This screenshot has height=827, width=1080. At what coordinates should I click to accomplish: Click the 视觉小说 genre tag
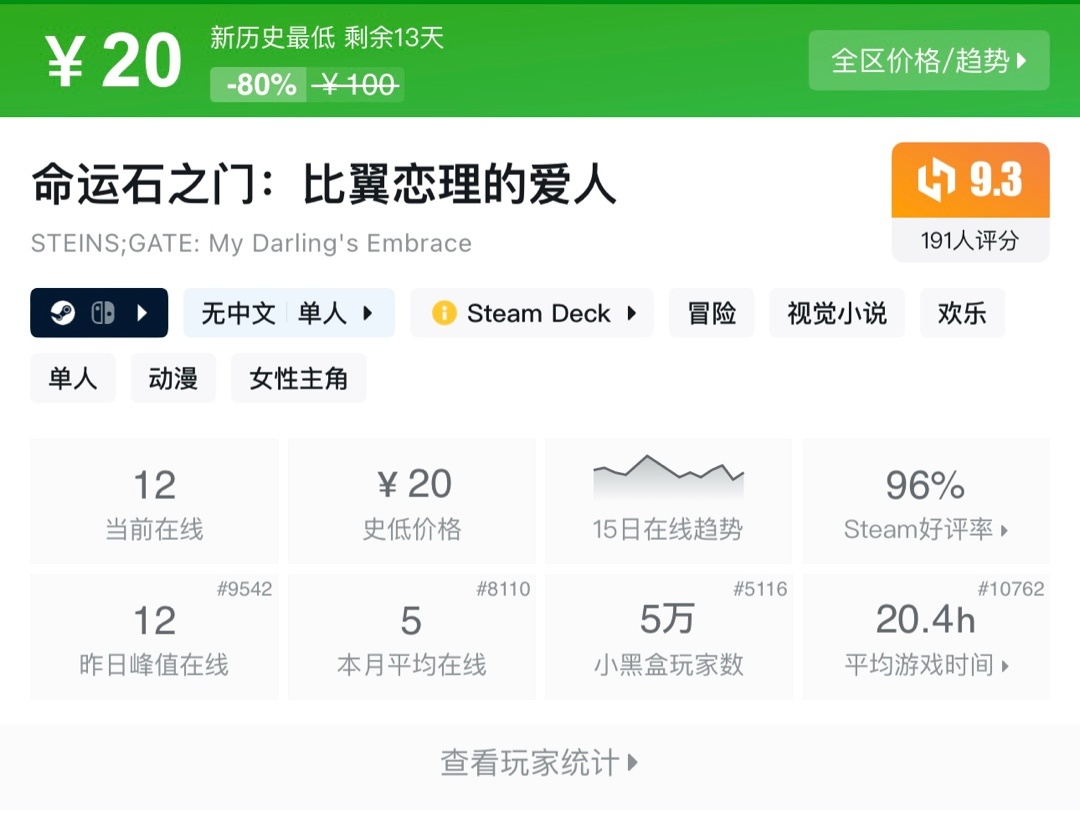point(837,313)
